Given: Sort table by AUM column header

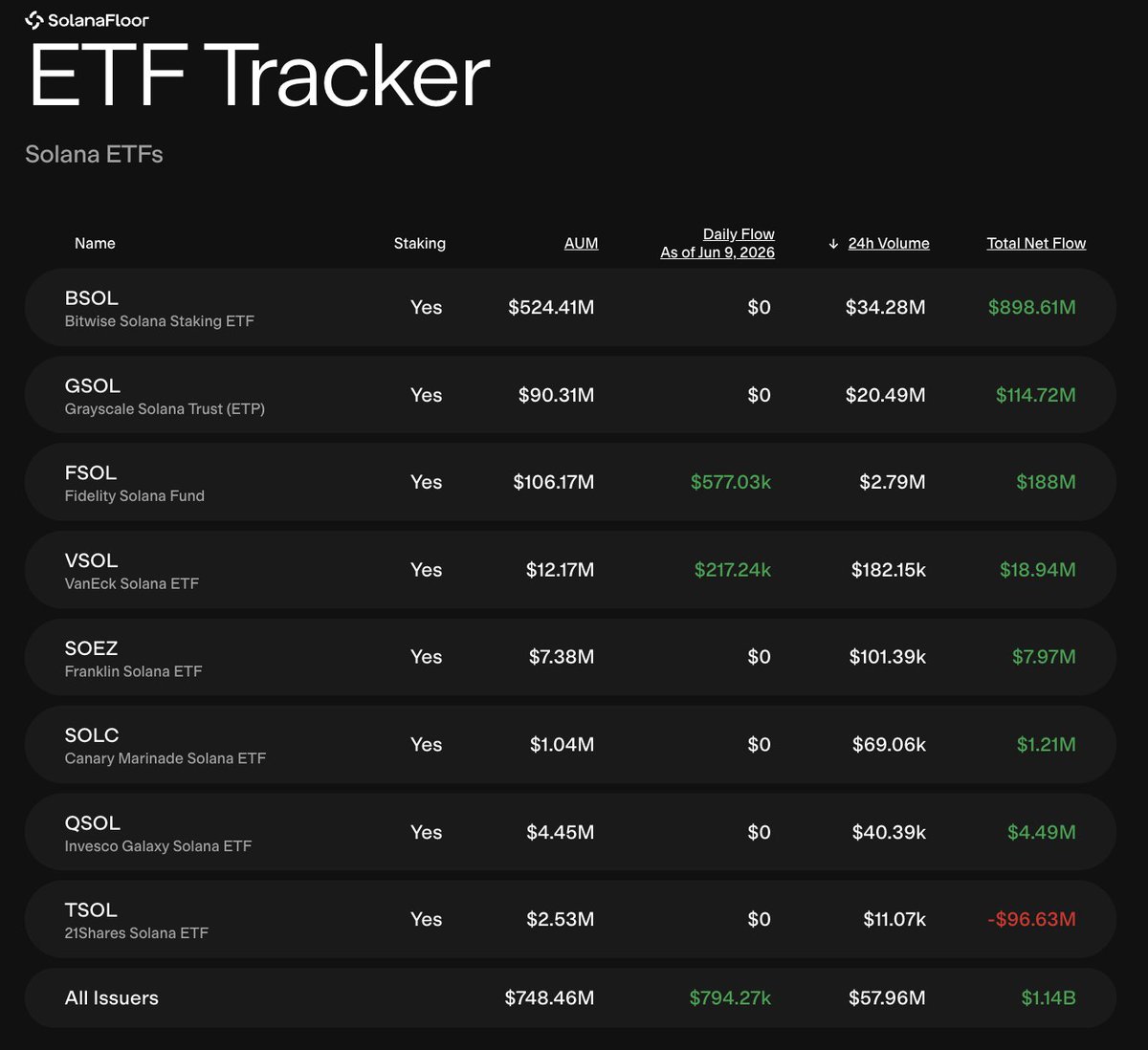Looking at the screenshot, I should pos(581,243).
